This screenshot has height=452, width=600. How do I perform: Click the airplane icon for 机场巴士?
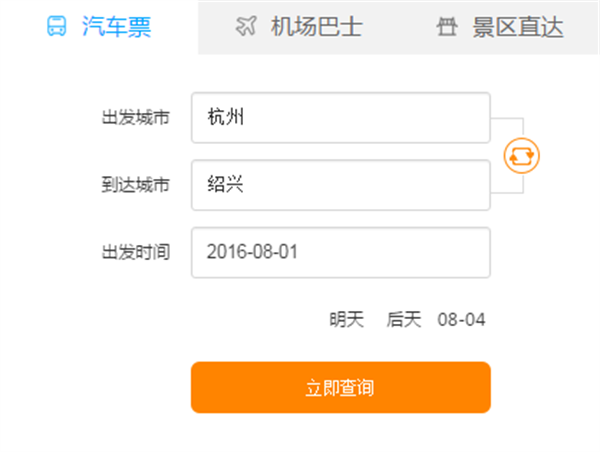tap(246, 27)
